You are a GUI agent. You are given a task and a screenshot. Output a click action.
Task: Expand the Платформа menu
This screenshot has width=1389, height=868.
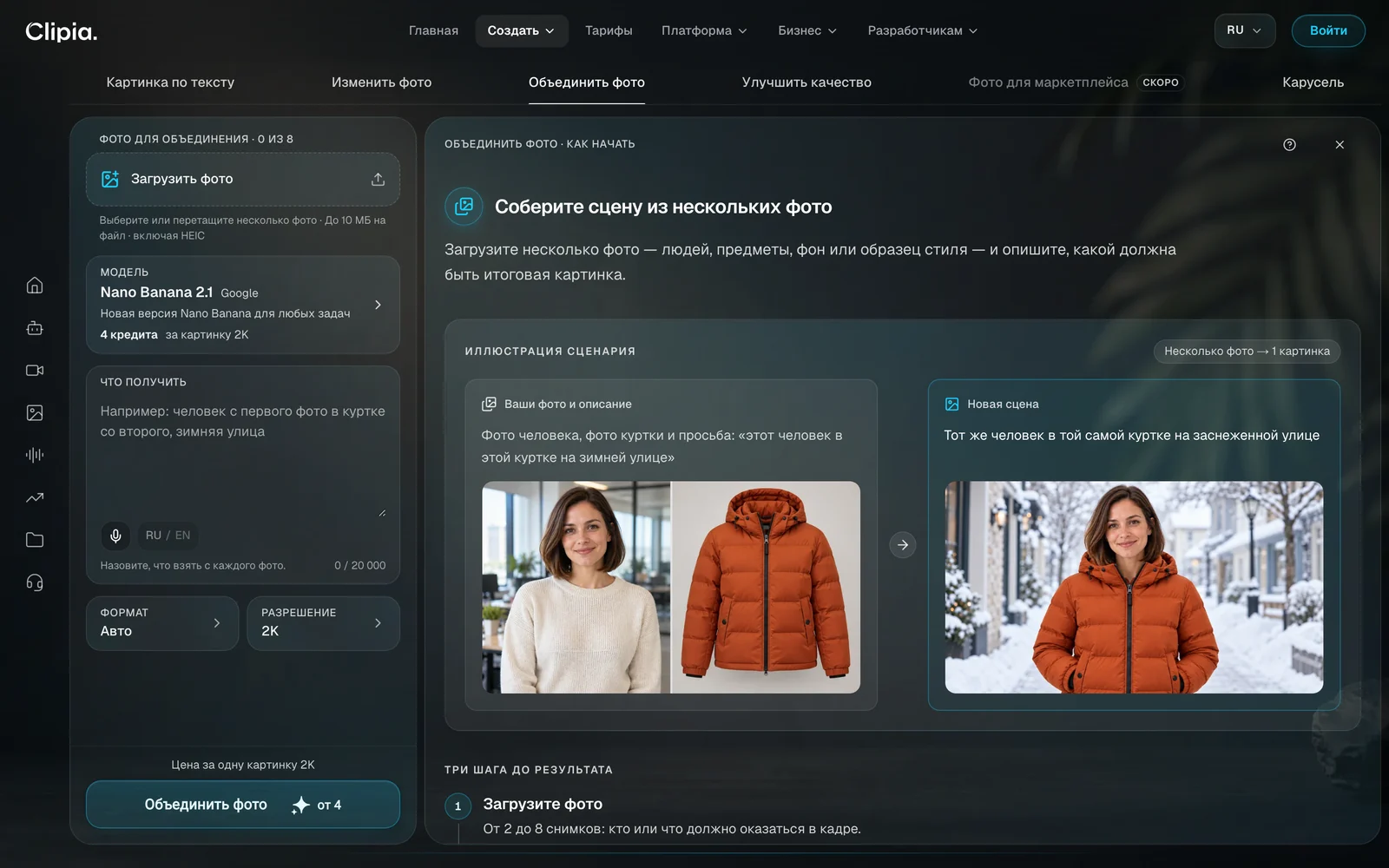click(x=704, y=30)
